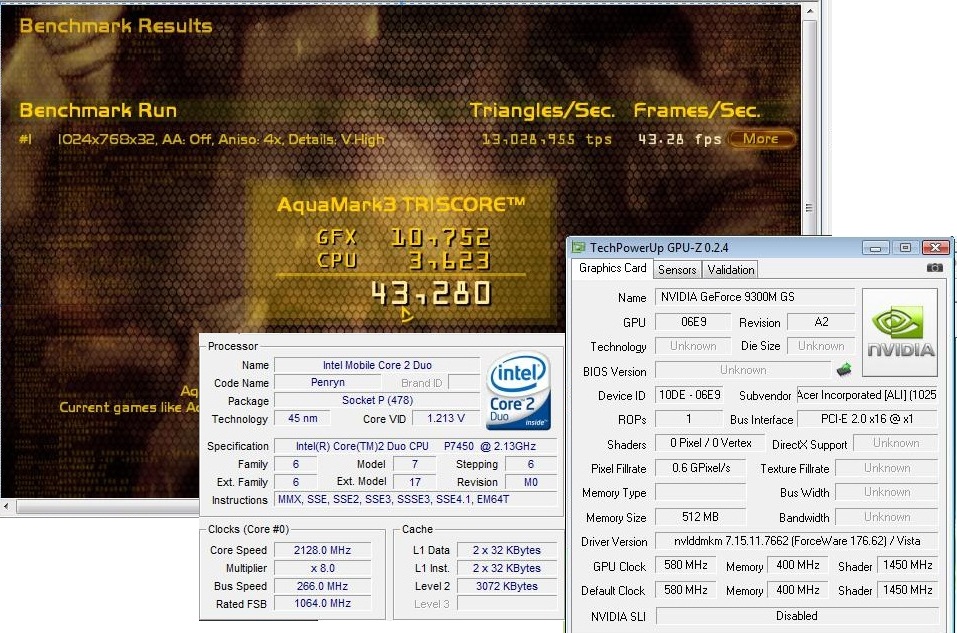Close the GPU-Z window
Screen dimensions: 957x633
coord(936,247)
